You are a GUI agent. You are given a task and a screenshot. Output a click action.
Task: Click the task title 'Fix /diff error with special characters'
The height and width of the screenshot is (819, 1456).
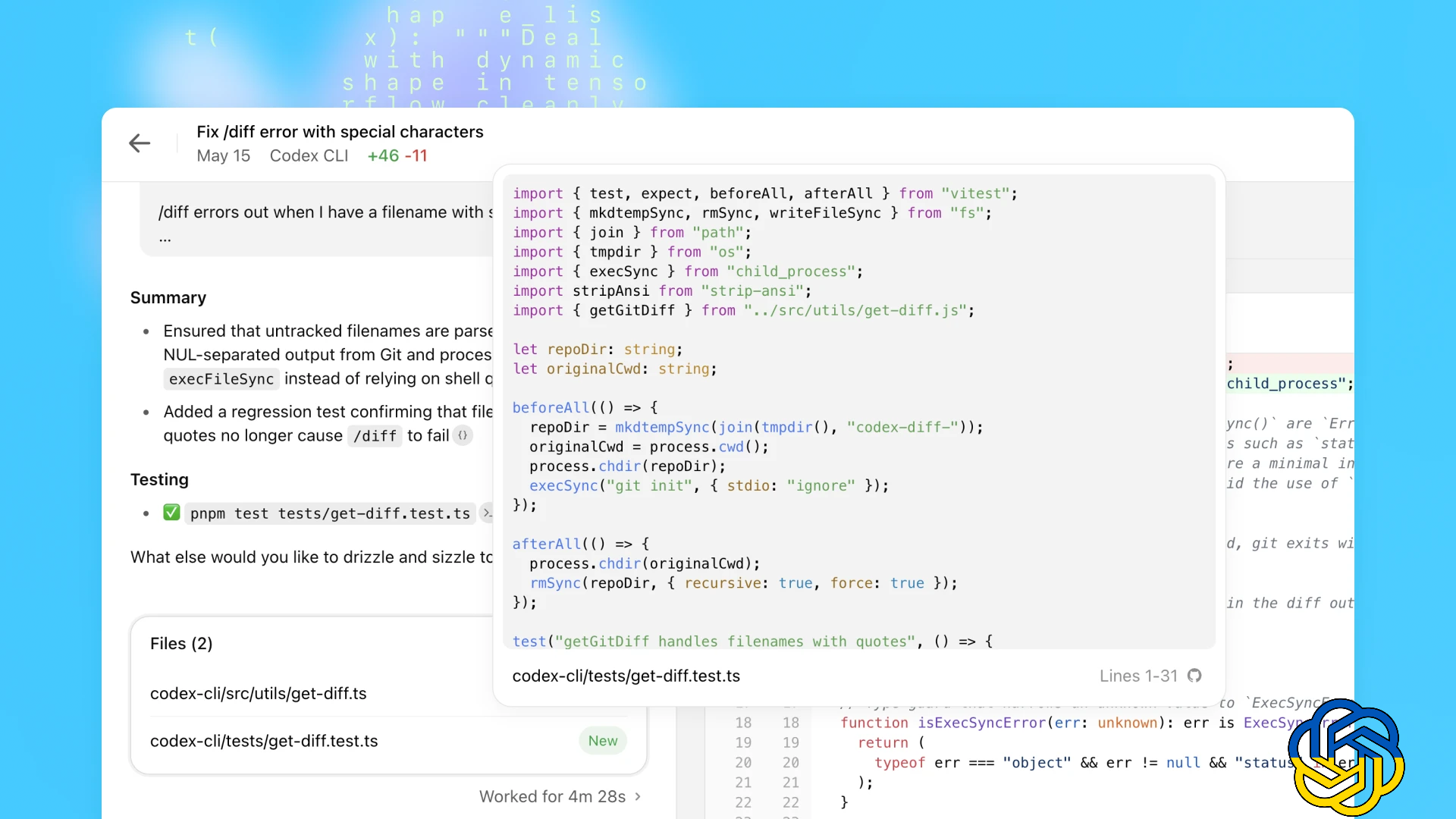pyautogui.click(x=340, y=132)
